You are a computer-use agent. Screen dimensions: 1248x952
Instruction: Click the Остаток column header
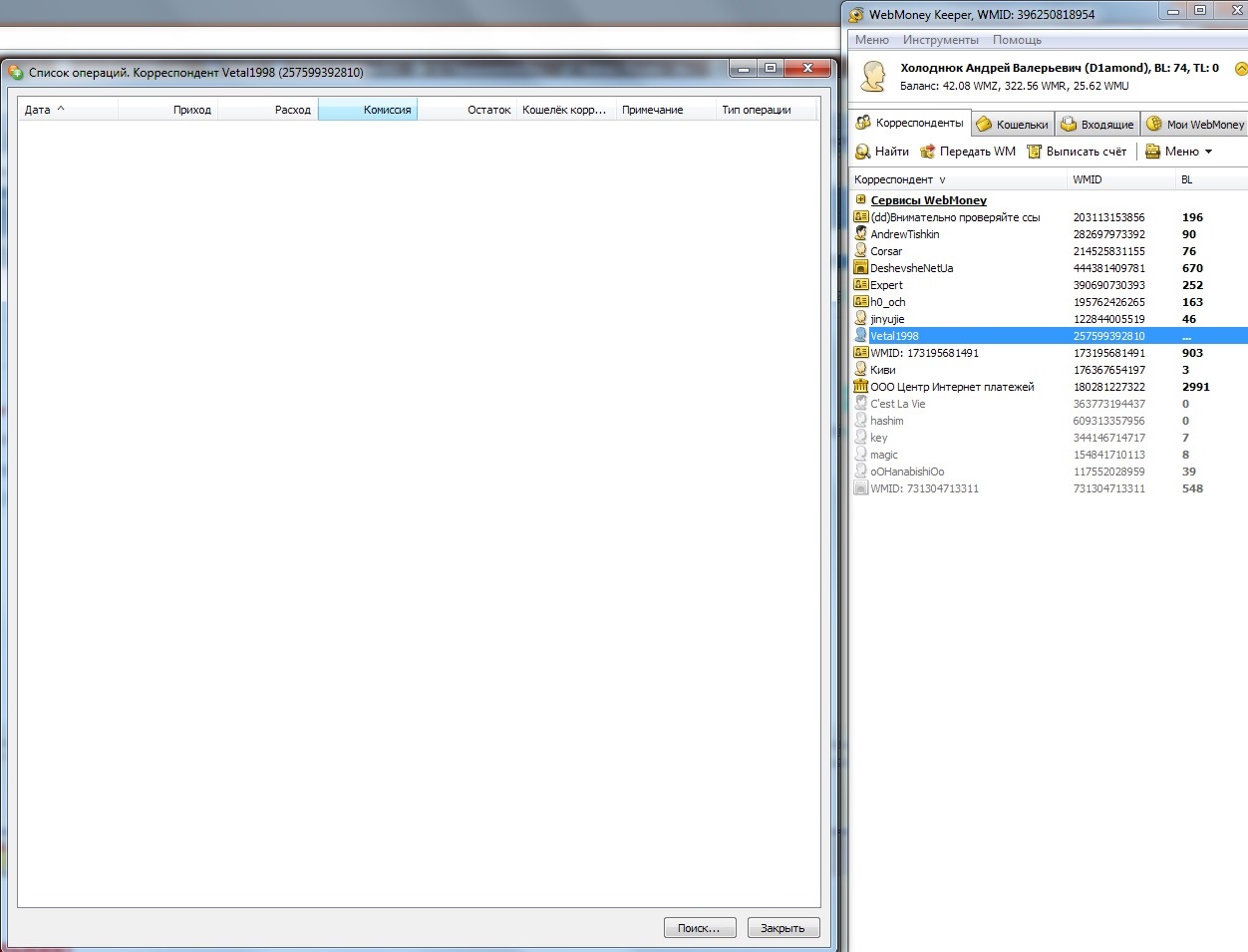pyautogui.click(x=467, y=110)
